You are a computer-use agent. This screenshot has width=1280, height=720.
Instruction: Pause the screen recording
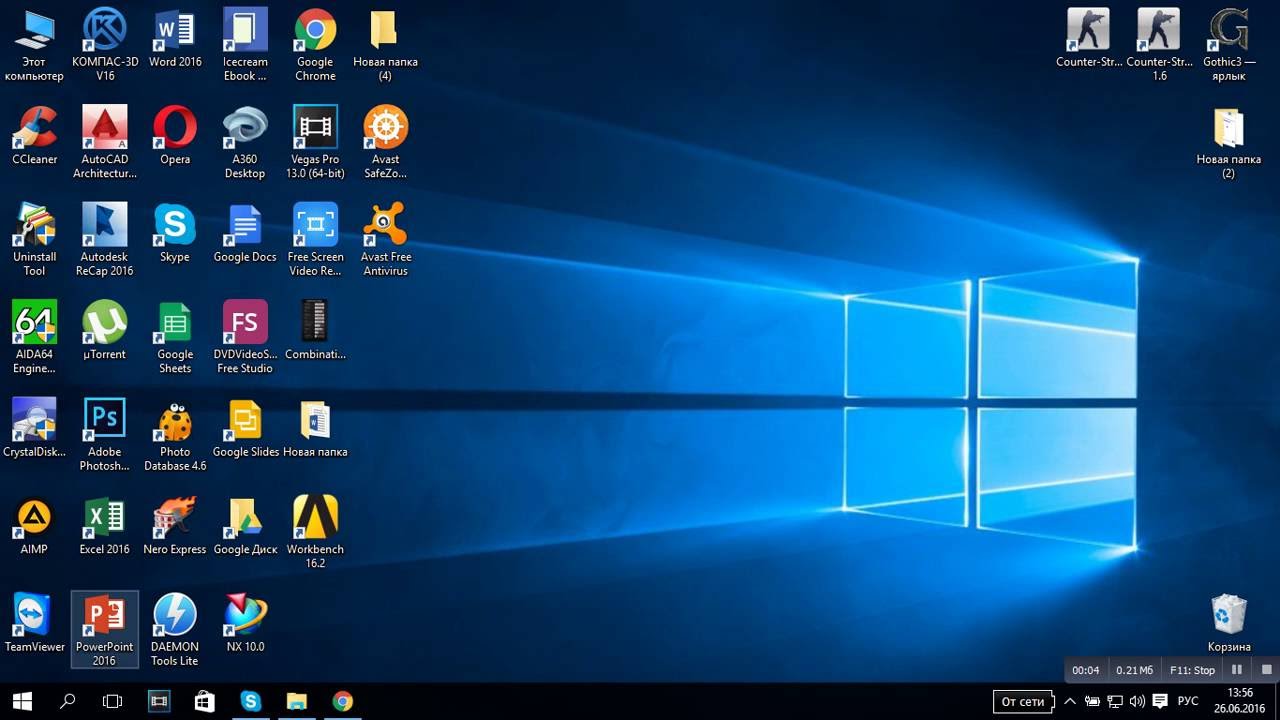[x=1237, y=670]
